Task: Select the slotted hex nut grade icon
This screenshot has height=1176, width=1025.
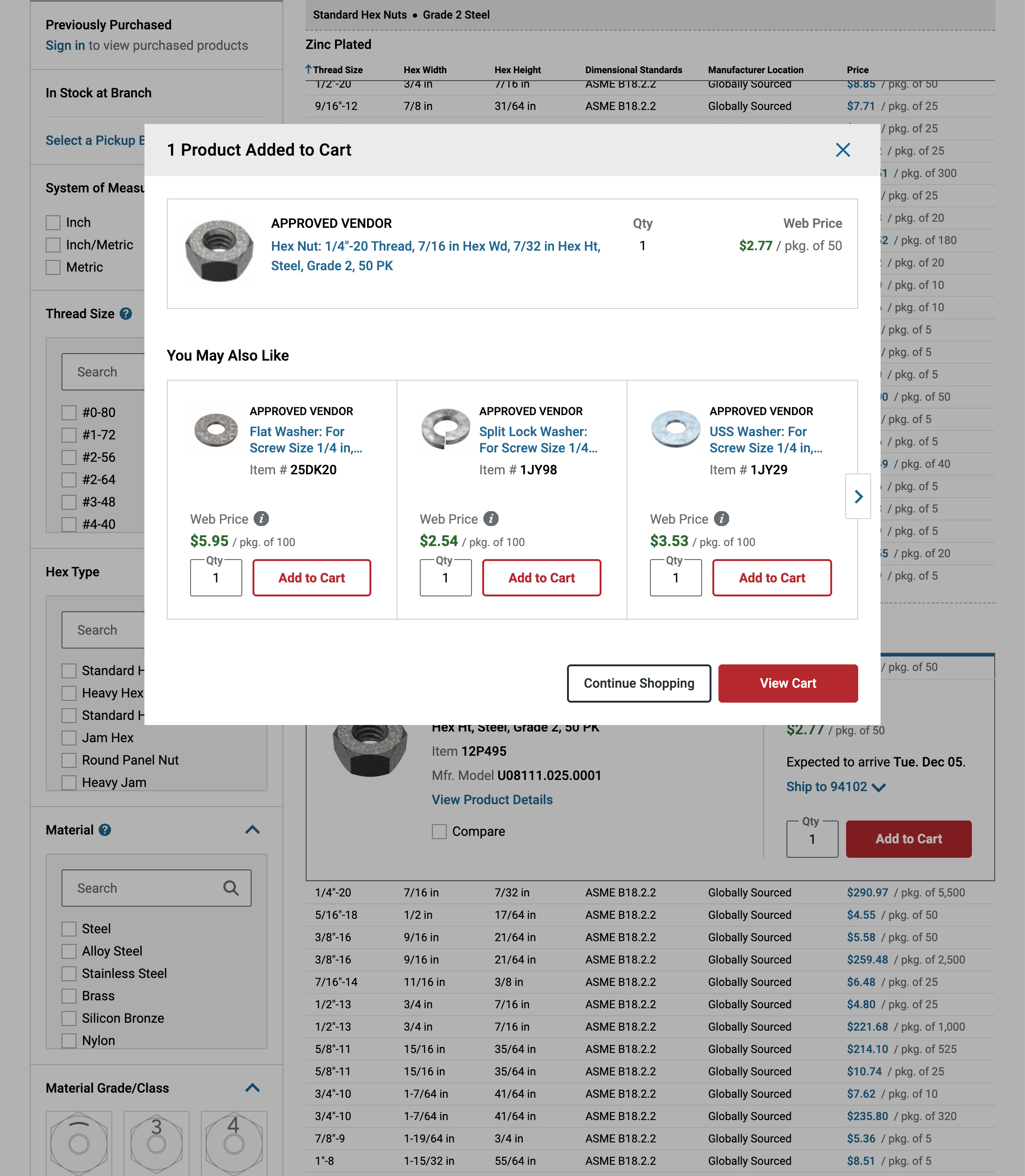Action: [79, 1144]
